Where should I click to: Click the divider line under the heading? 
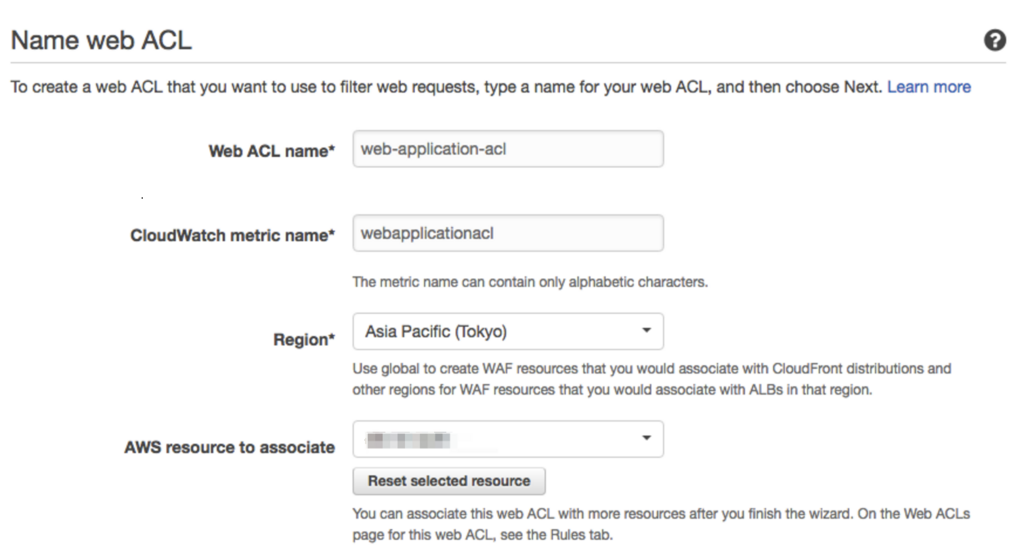tap(508, 63)
